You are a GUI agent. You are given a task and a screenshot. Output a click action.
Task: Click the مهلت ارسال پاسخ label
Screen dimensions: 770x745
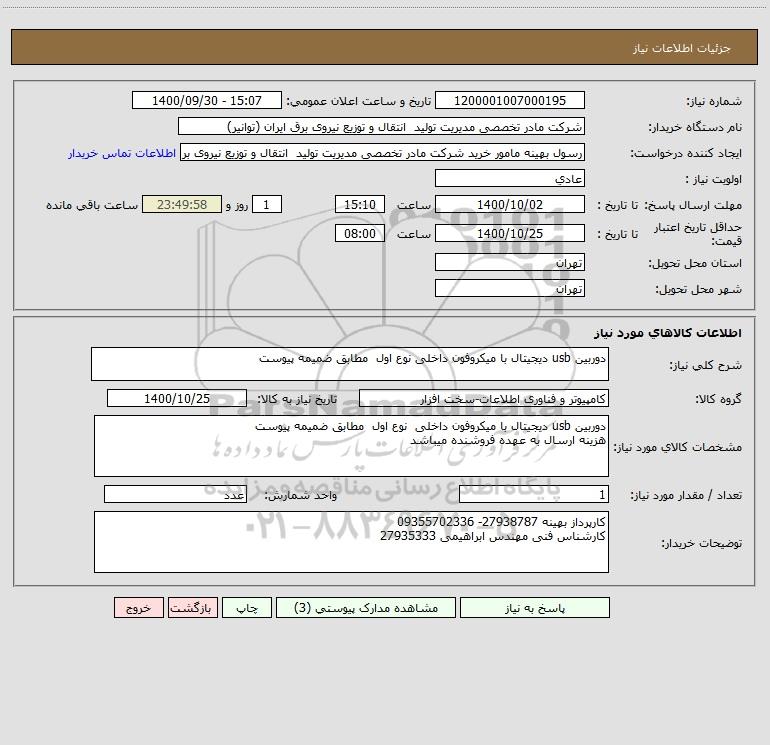pyautogui.click(x=693, y=205)
